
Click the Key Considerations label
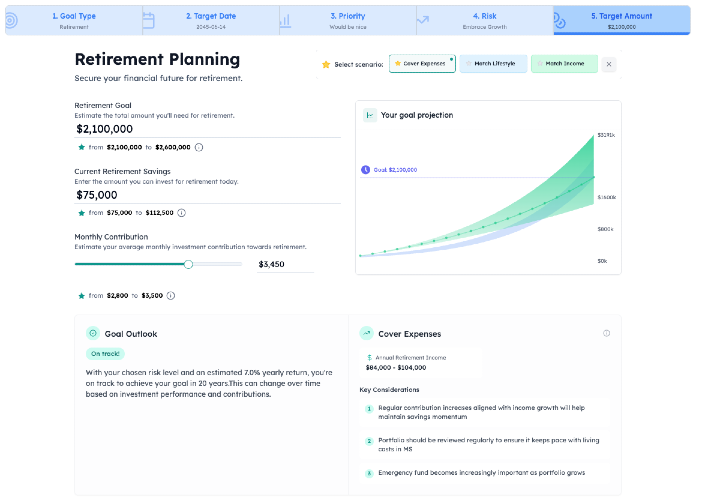[389, 390]
